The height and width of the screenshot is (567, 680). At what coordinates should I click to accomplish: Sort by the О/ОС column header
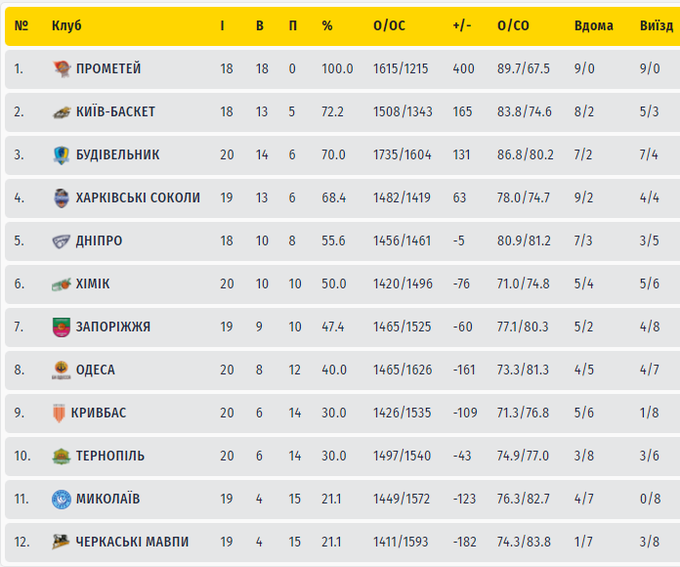[x=388, y=26]
